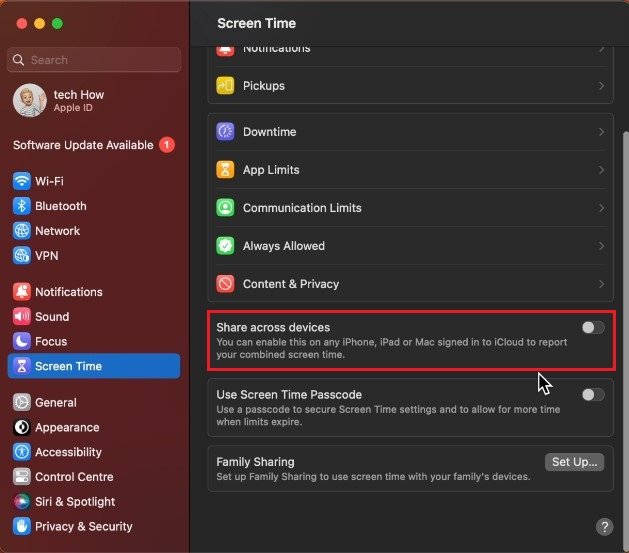Viewport: 629px width, 553px height.
Task: Open General settings in sidebar
Action: coord(56,403)
